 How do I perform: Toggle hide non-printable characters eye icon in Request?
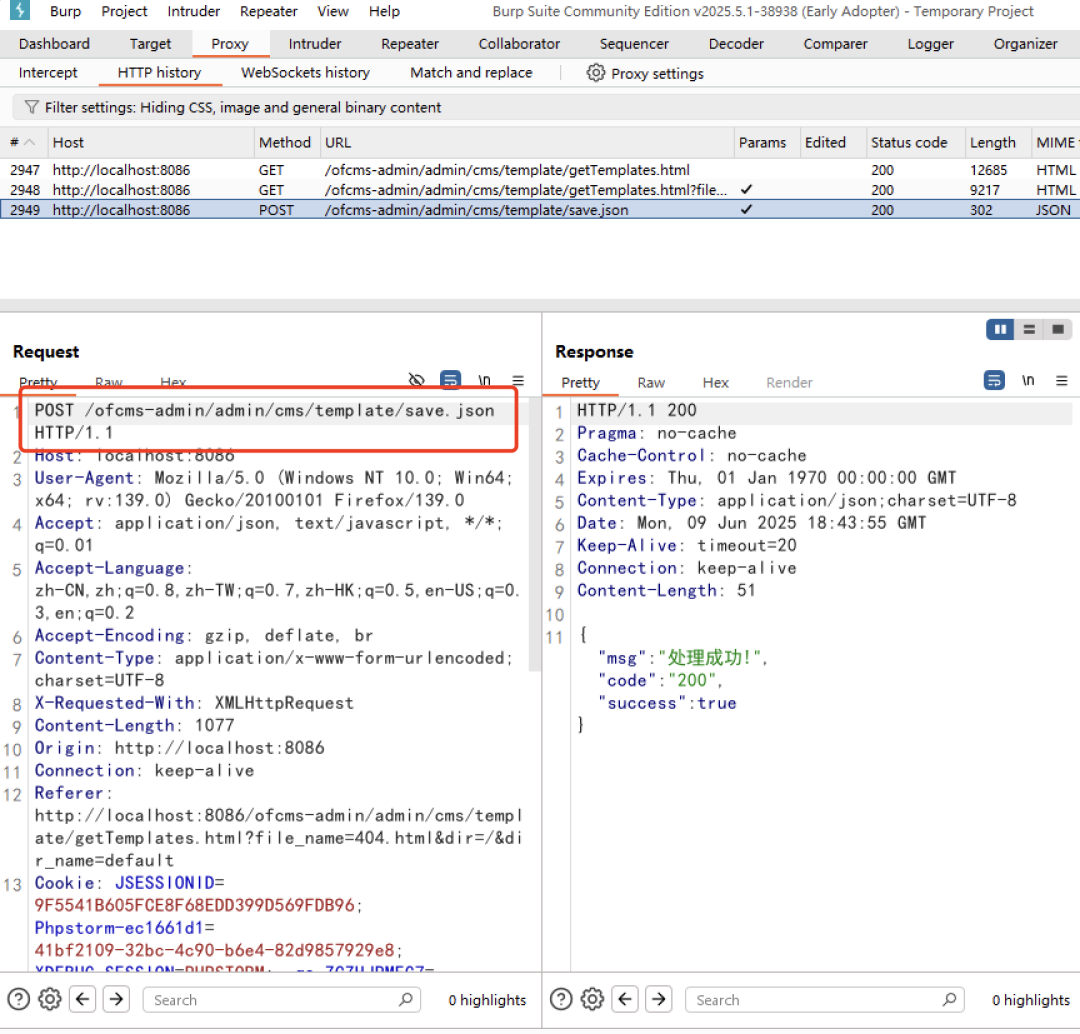[416, 380]
